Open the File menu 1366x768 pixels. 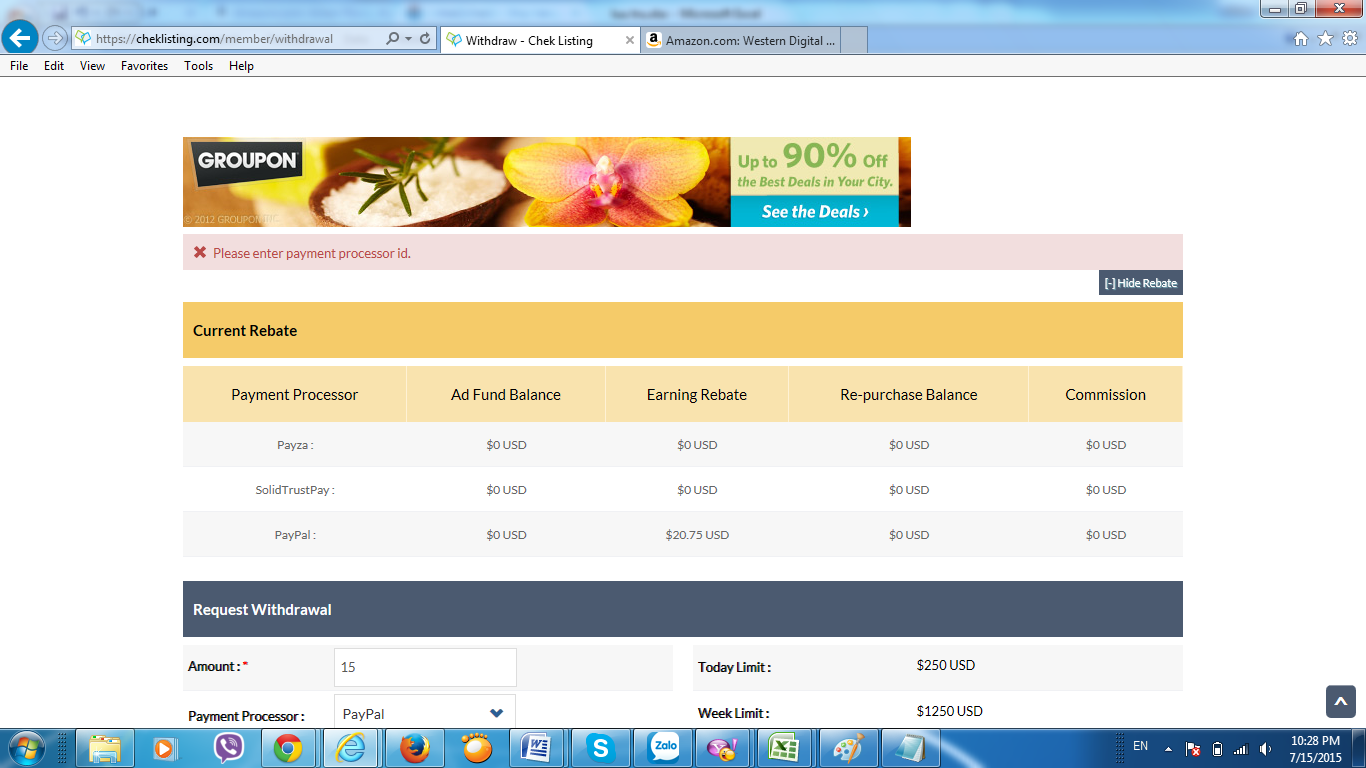tap(19, 66)
